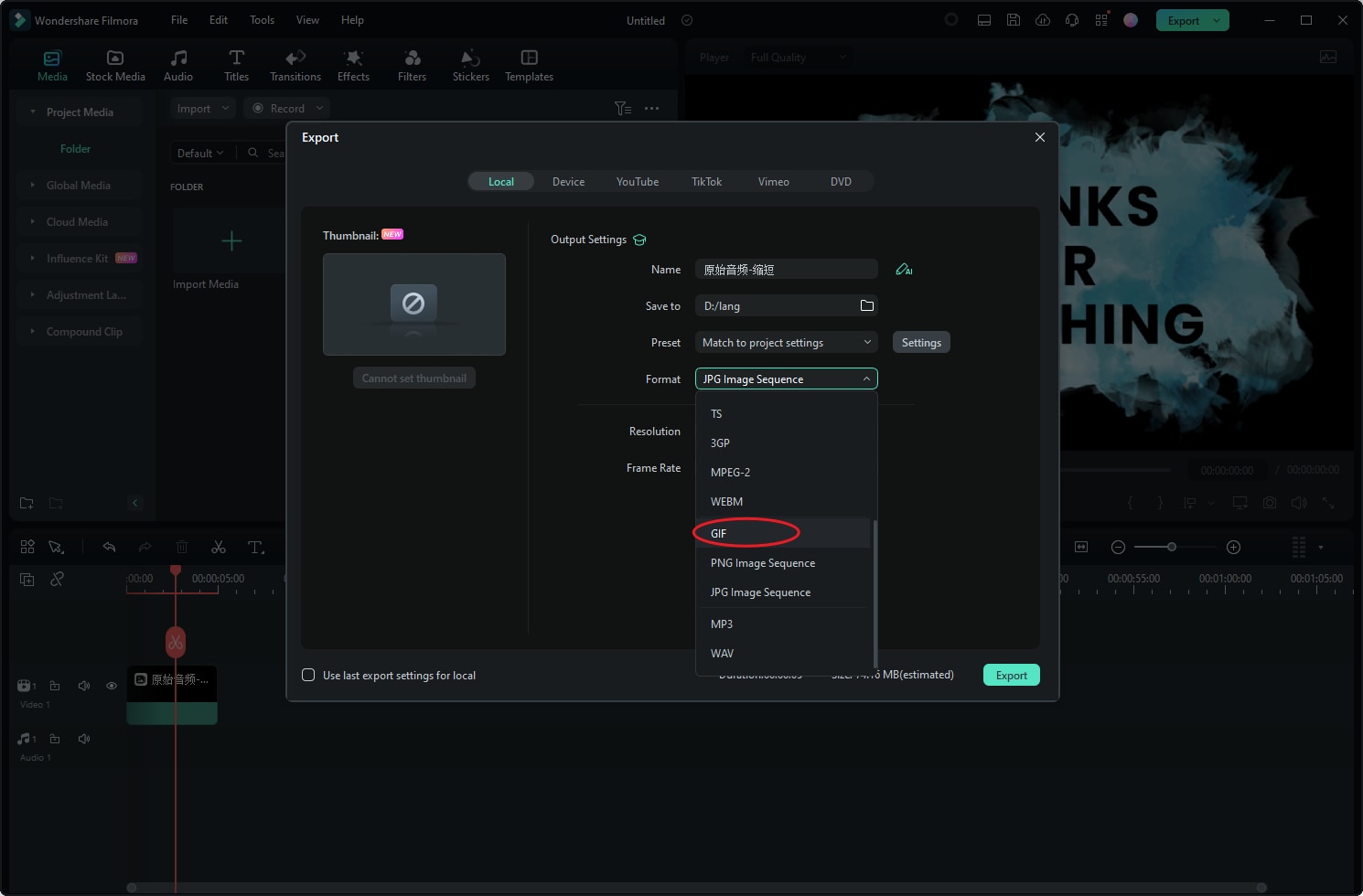Switch to the Device export tab
The image size is (1363, 896).
(x=568, y=181)
